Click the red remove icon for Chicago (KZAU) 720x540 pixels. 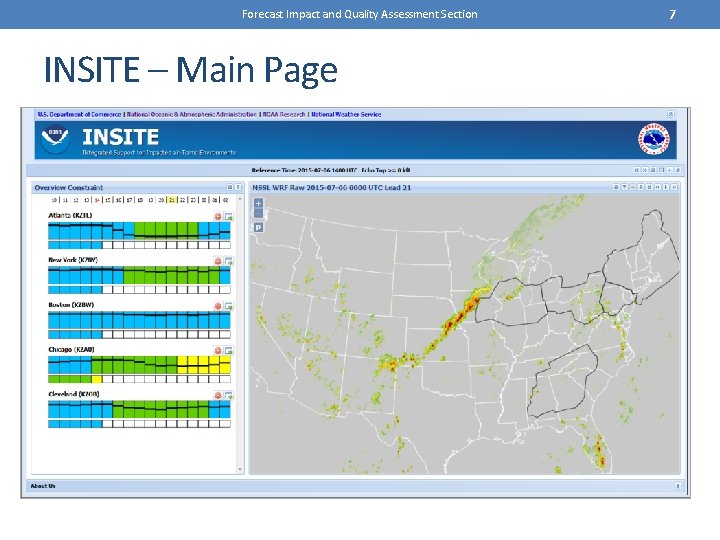click(218, 350)
